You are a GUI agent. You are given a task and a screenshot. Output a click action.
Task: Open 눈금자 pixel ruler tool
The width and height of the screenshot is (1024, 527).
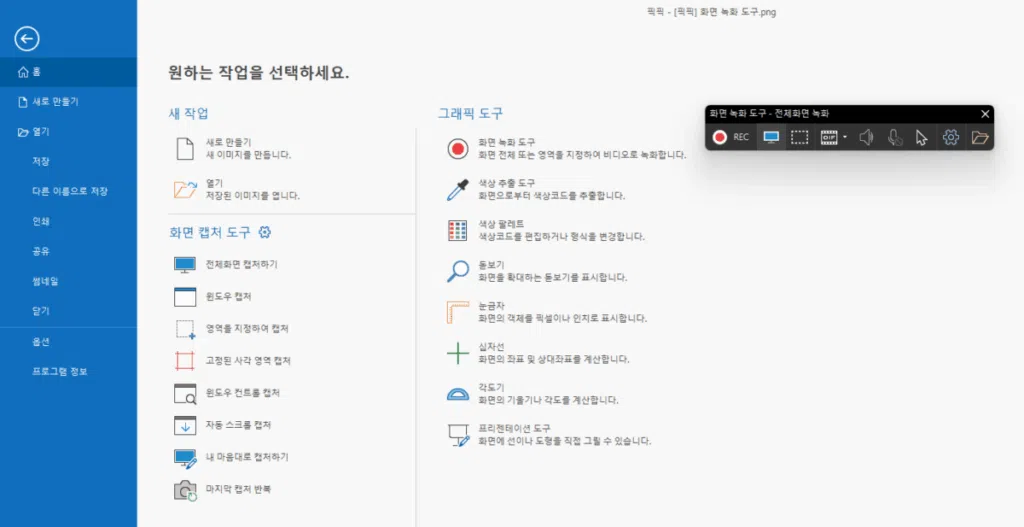click(492, 311)
